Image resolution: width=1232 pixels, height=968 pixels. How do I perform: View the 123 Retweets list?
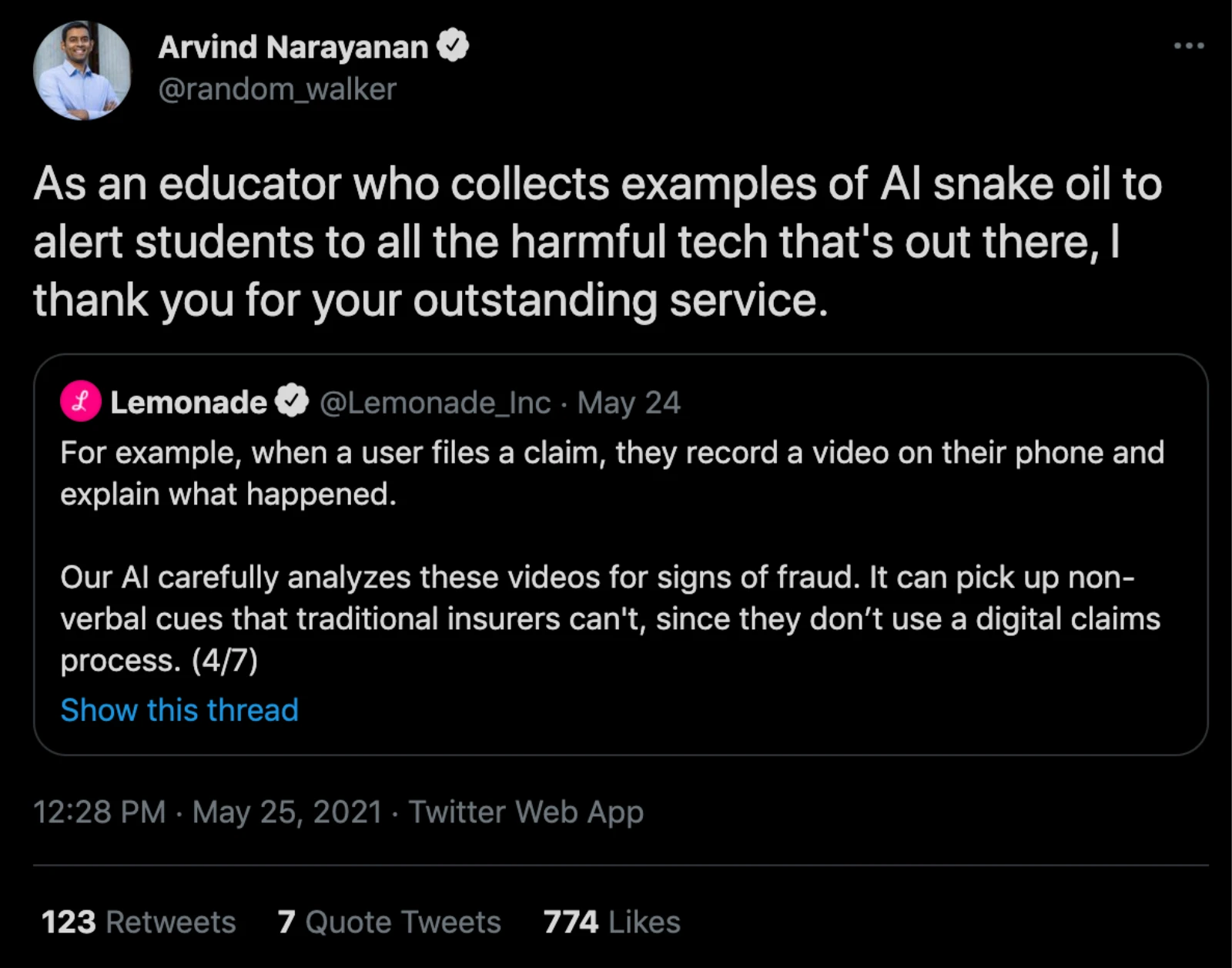pyautogui.click(x=139, y=922)
